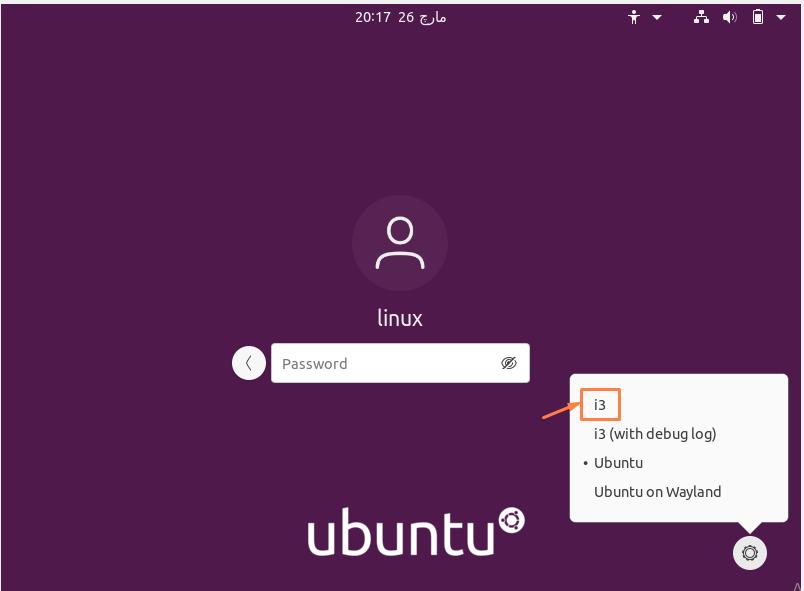Open the accessibility menu icon
The image size is (804, 591).
[634, 17]
